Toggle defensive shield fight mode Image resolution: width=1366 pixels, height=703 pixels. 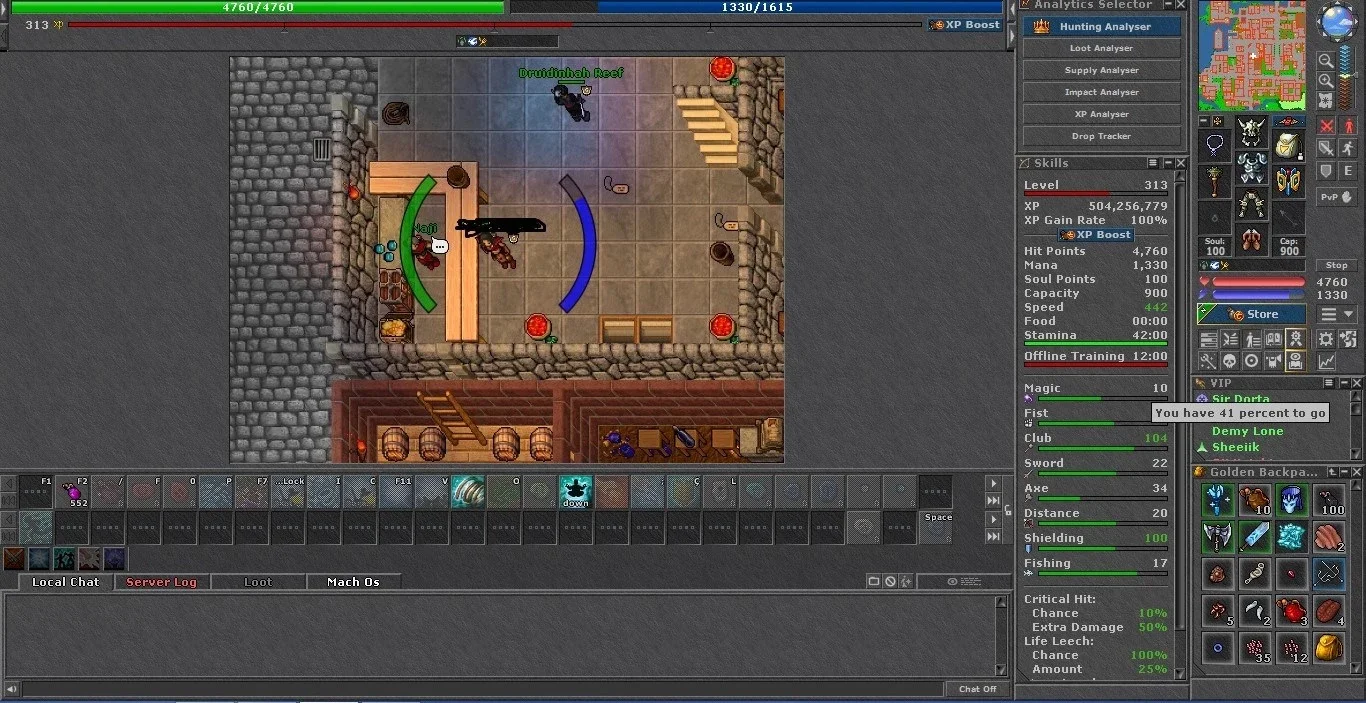[1326, 172]
